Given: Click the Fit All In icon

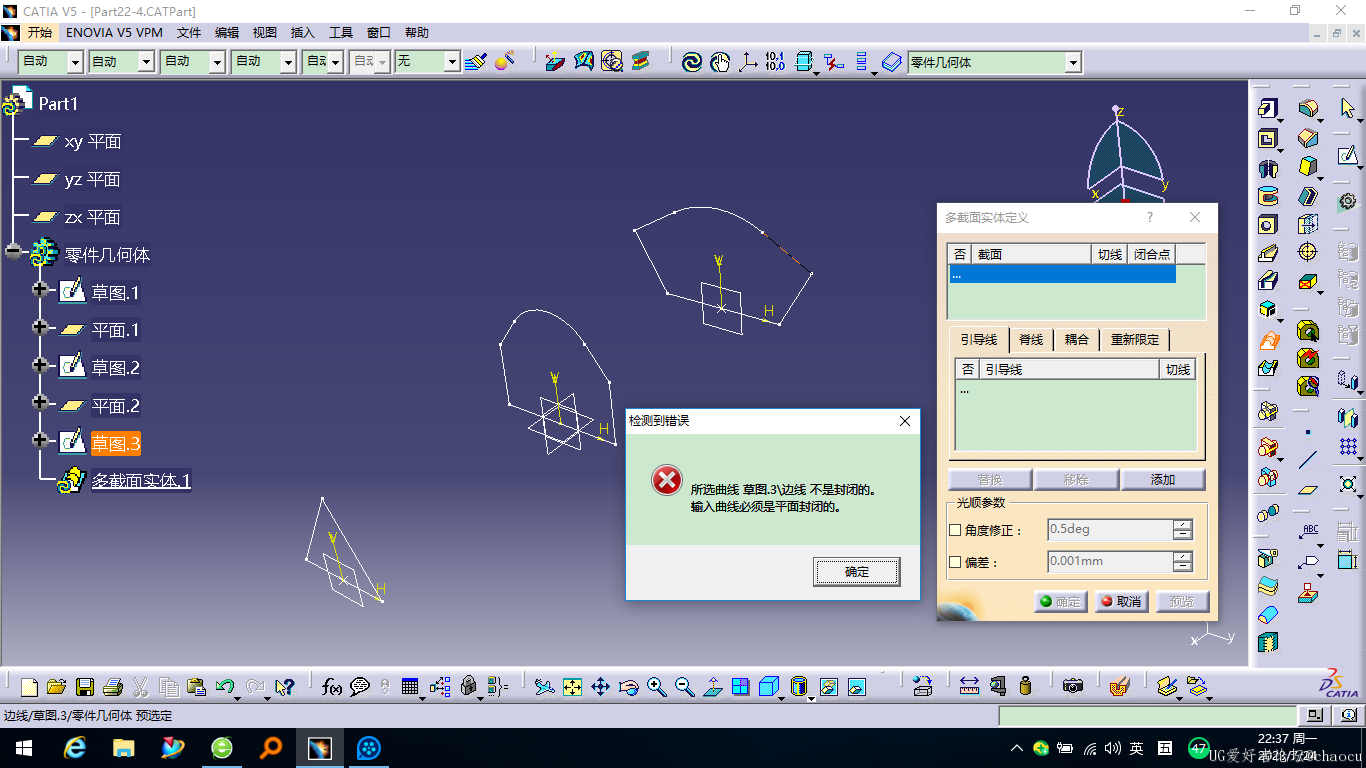Looking at the screenshot, I should pos(572,687).
